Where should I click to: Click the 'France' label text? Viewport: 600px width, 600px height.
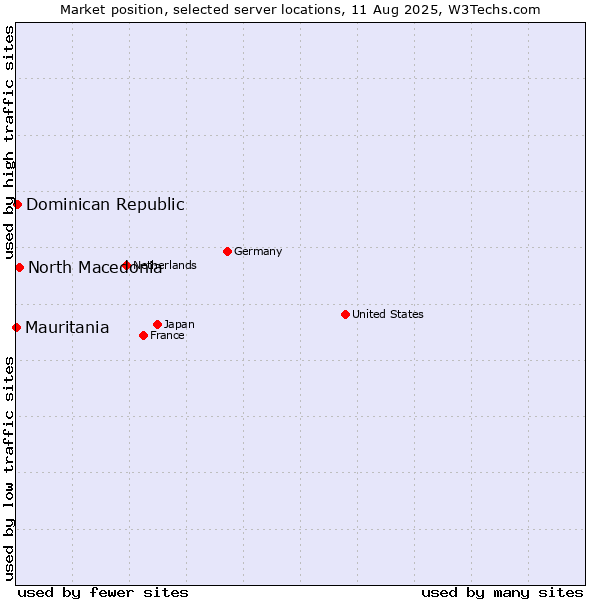tap(167, 336)
